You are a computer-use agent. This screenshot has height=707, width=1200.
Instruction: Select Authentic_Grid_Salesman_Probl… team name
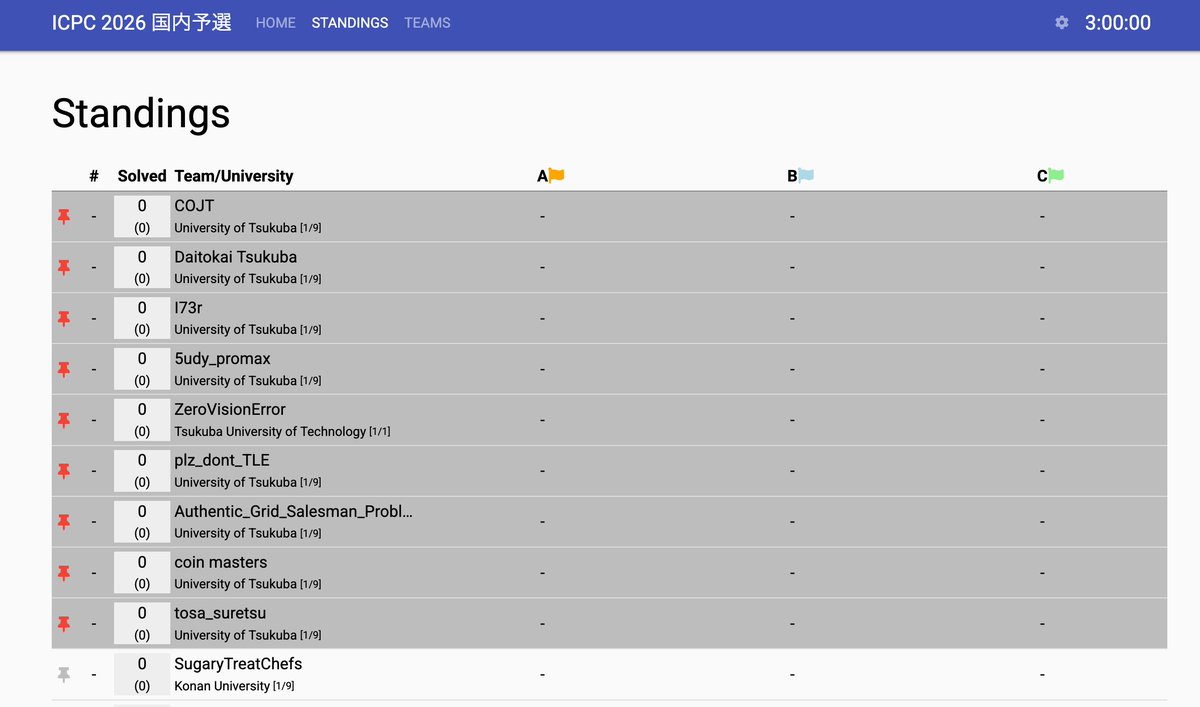294,512
